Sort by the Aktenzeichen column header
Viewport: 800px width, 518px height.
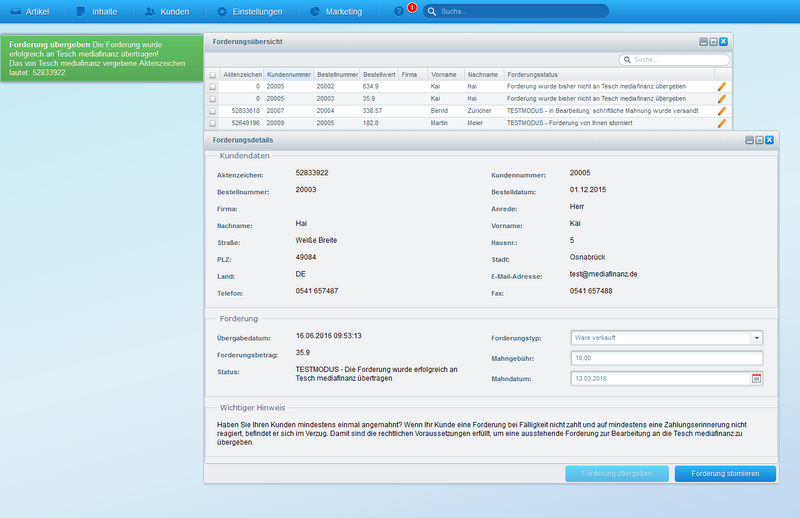242,75
